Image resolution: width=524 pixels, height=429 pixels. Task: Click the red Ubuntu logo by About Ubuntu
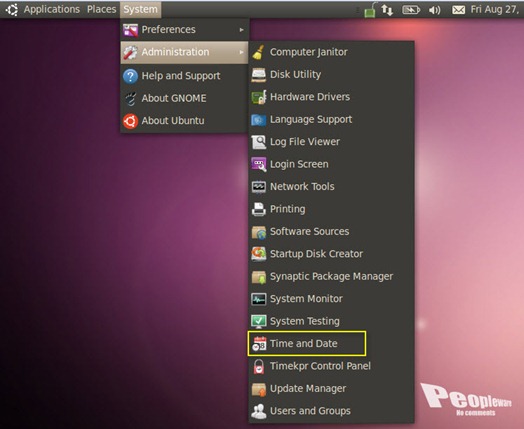coord(130,121)
